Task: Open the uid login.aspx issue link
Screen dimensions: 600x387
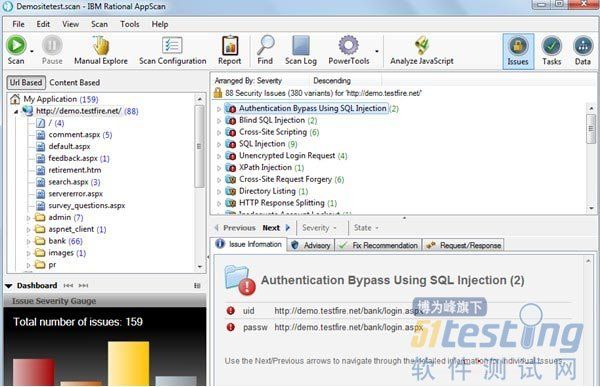Action: click(349, 311)
